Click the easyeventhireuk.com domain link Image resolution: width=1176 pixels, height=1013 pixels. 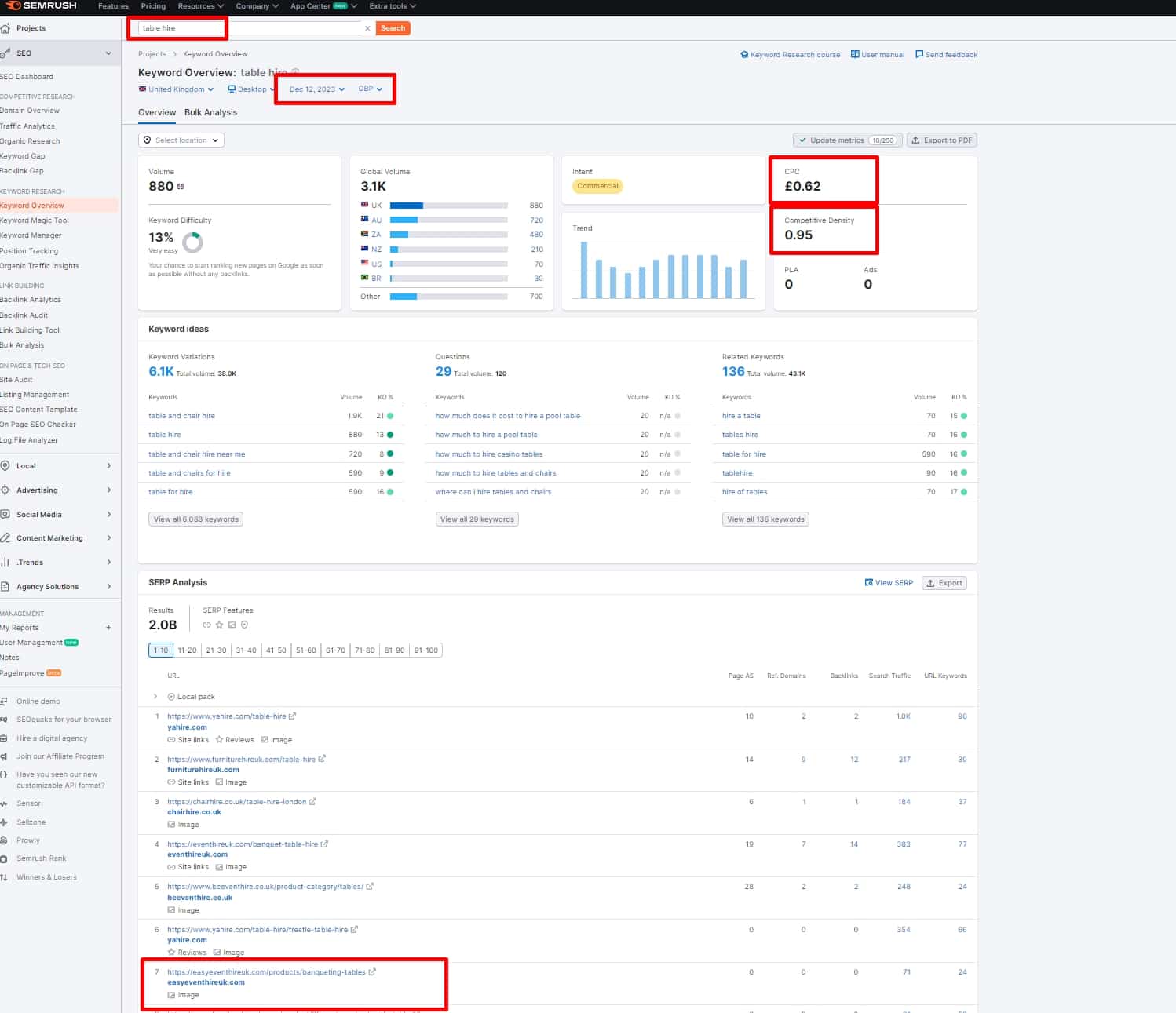click(x=206, y=982)
